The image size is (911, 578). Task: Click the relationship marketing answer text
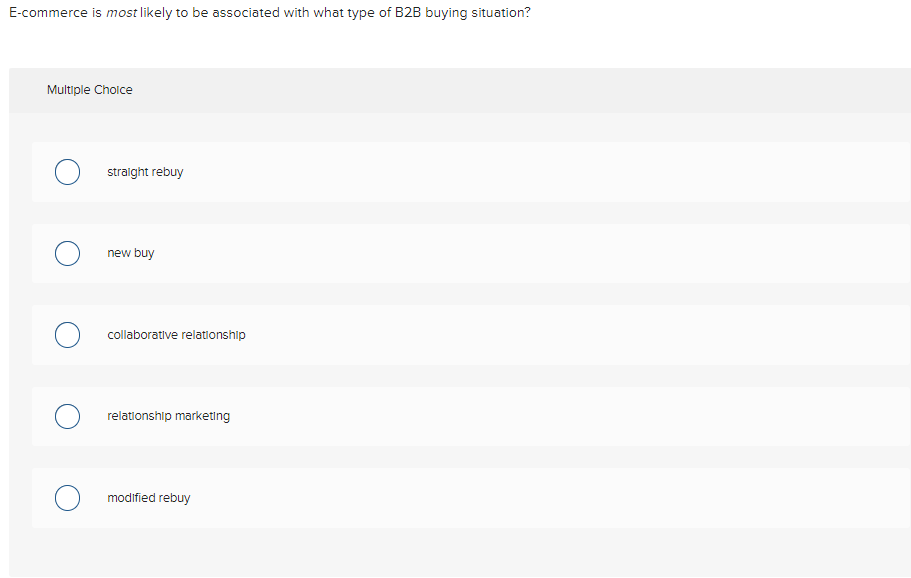point(168,416)
